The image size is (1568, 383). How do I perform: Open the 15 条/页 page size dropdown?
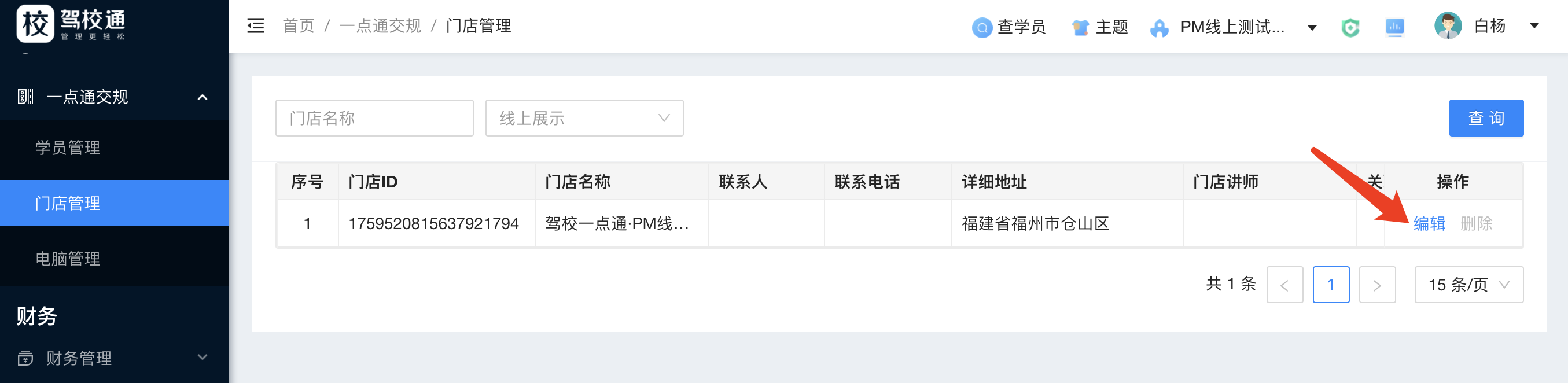[1468, 285]
